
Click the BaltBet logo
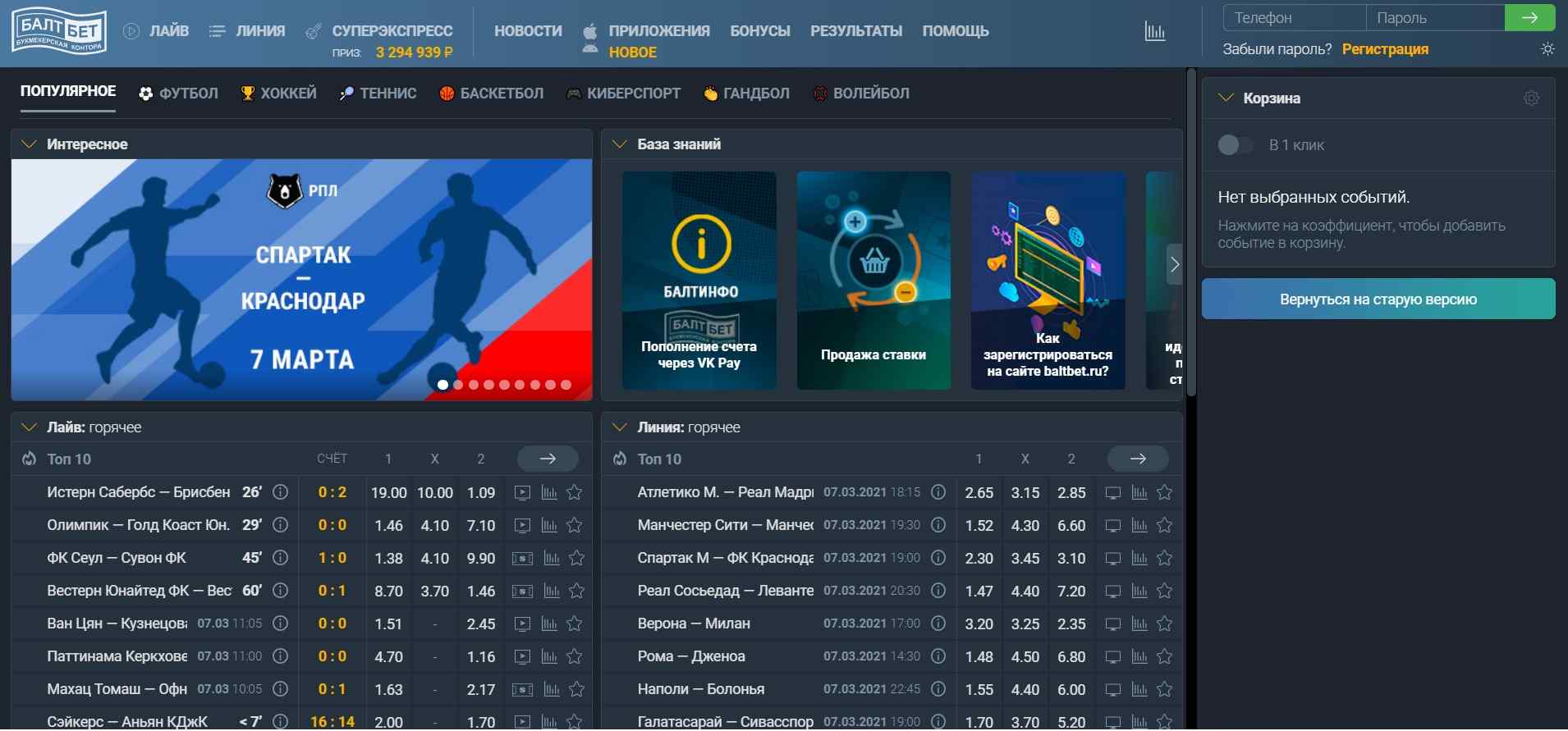click(x=58, y=32)
